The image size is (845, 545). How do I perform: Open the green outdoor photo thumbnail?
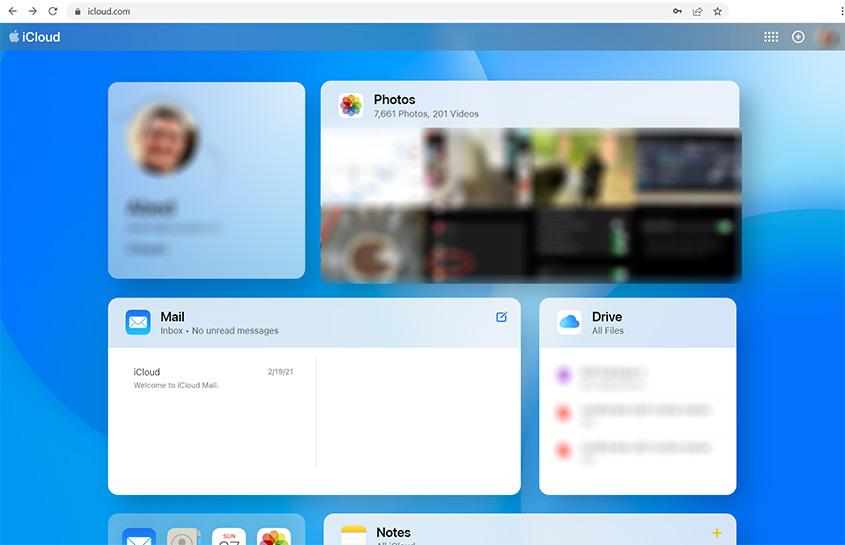click(583, 167)
